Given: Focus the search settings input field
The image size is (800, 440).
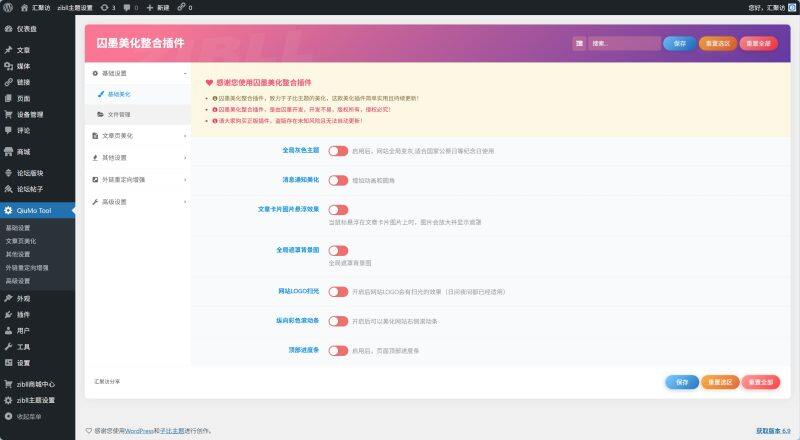Looking at the screenshot, I should pyautogui.click(x=624, y=43).
